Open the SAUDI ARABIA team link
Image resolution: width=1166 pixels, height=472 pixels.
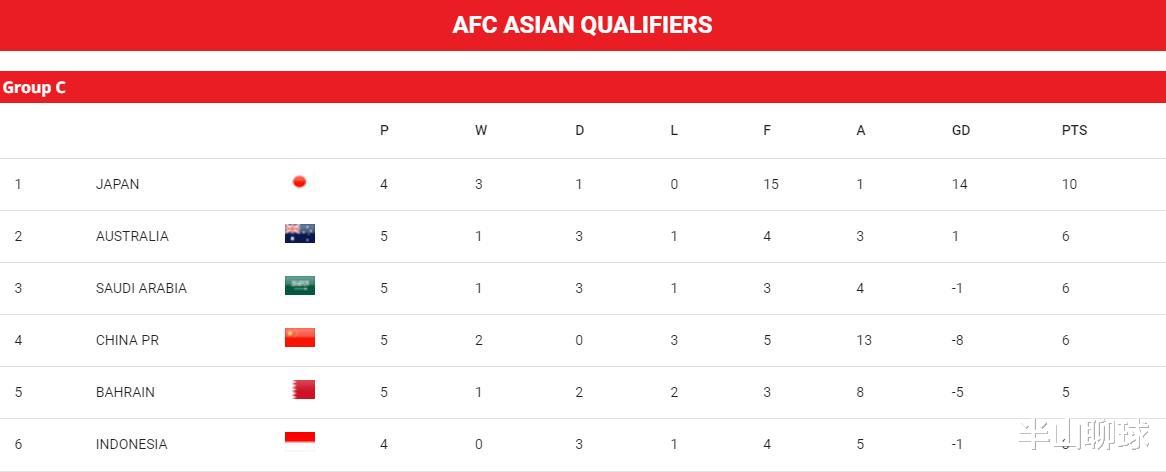pyautogui.click(x=141, y=288)
